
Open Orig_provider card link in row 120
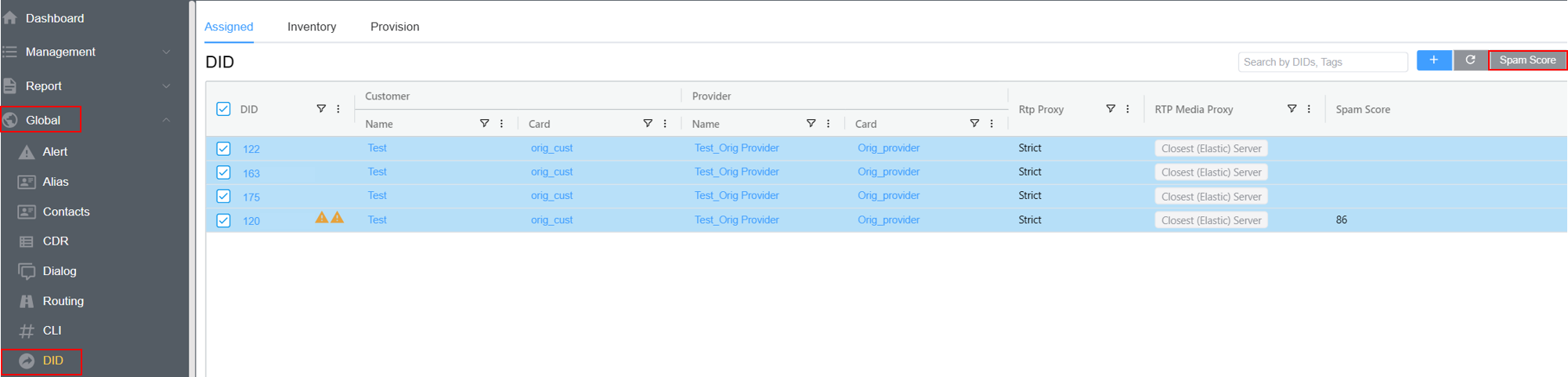[x=888, y=219]
